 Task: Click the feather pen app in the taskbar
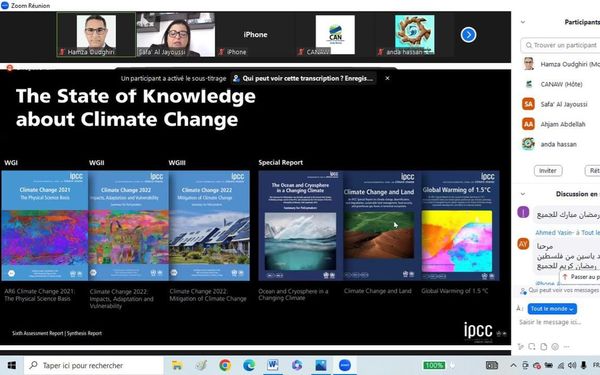[x=201, y=365]
